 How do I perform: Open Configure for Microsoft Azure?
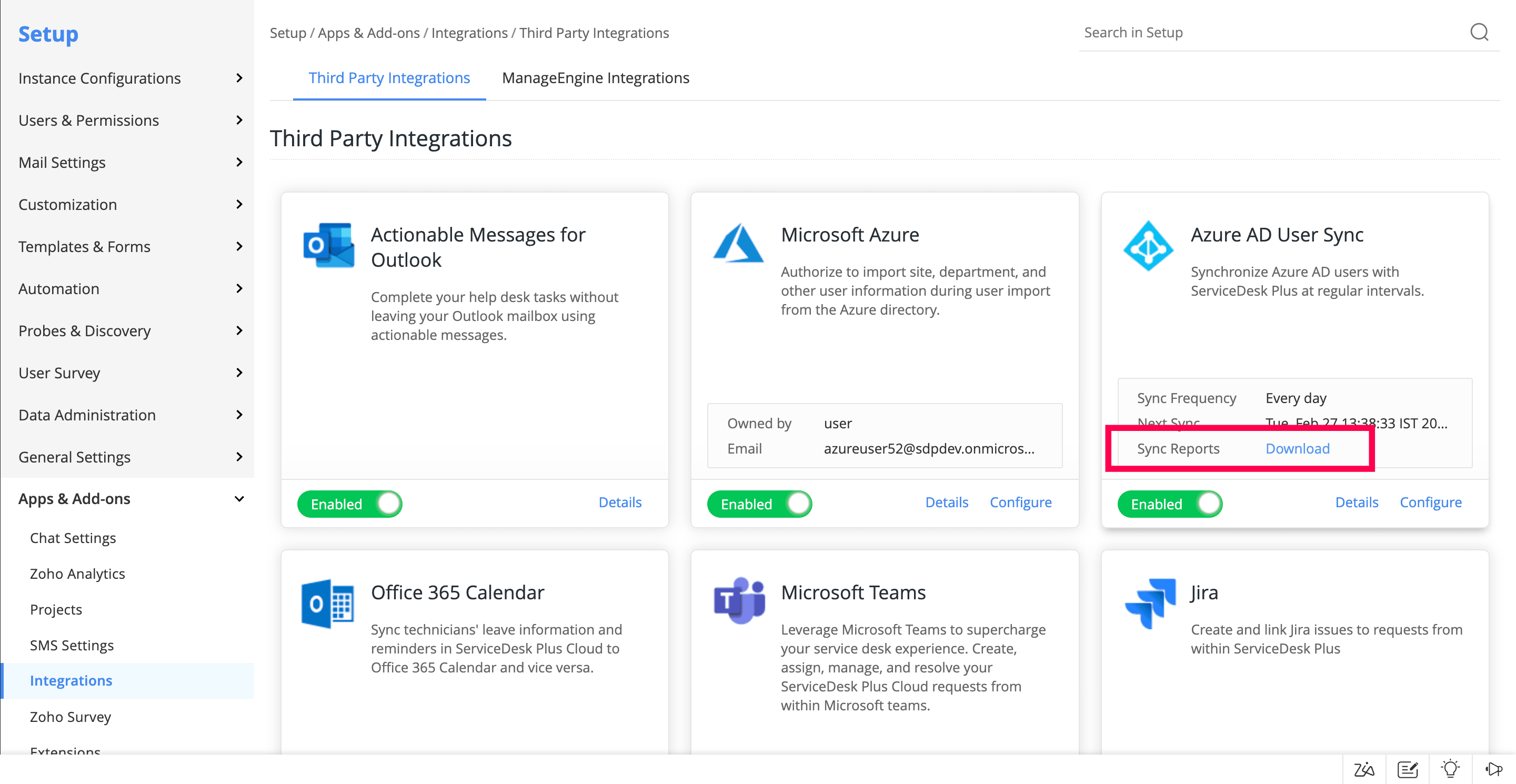tap(1020, 502)
